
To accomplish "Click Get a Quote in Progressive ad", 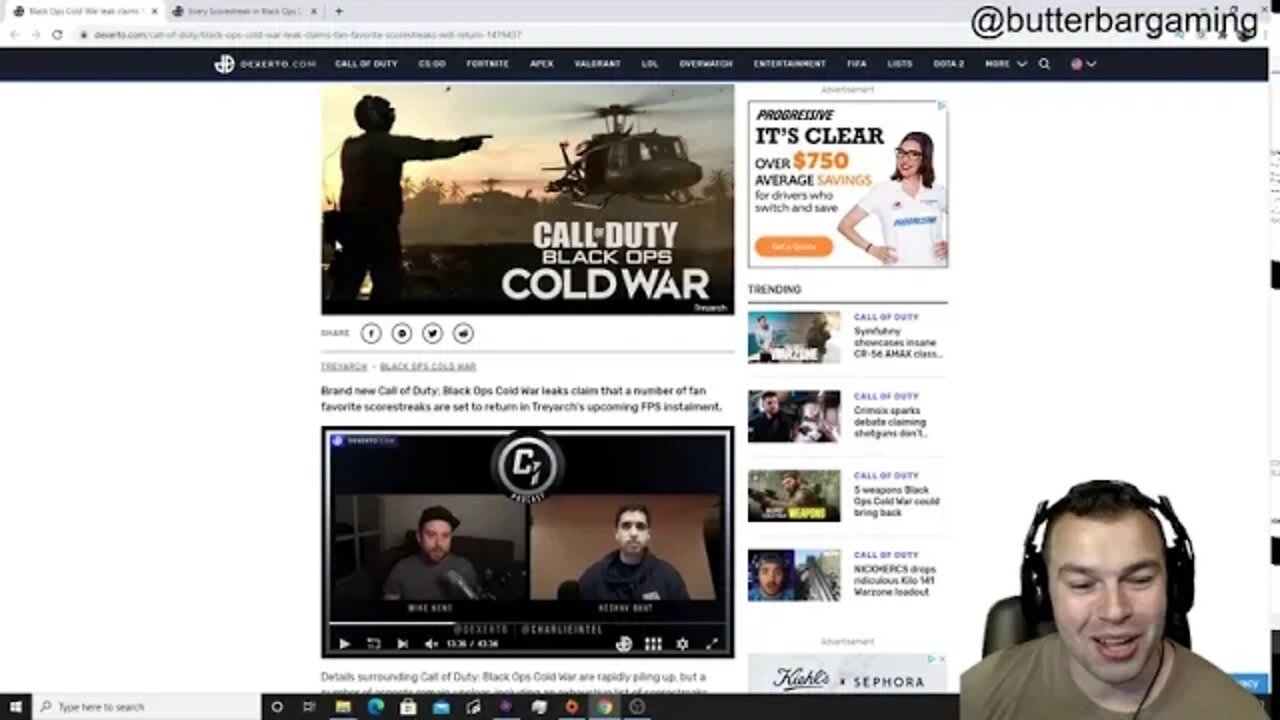I will (794, 246).
